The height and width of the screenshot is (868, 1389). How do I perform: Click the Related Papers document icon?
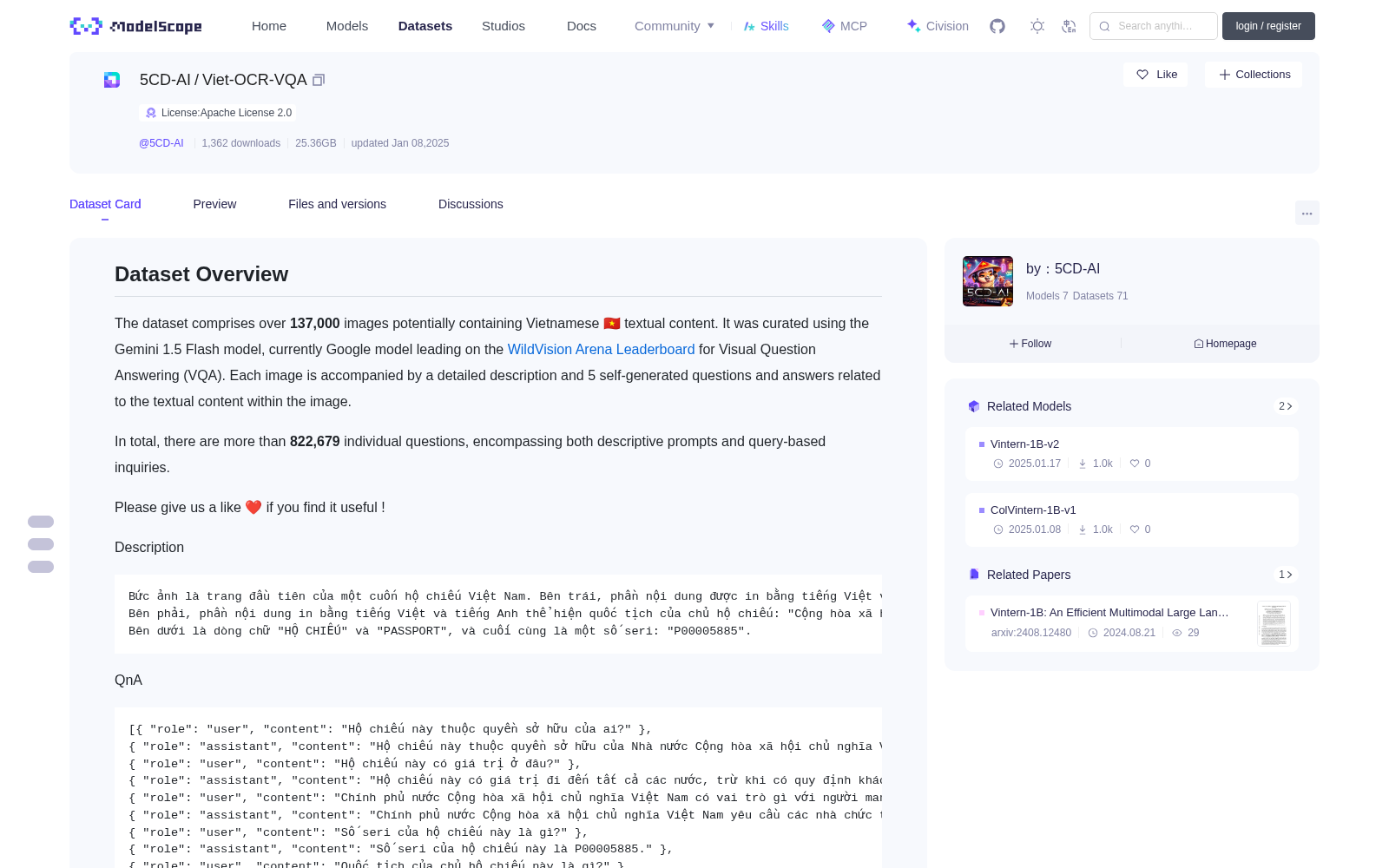click(974, 575)
